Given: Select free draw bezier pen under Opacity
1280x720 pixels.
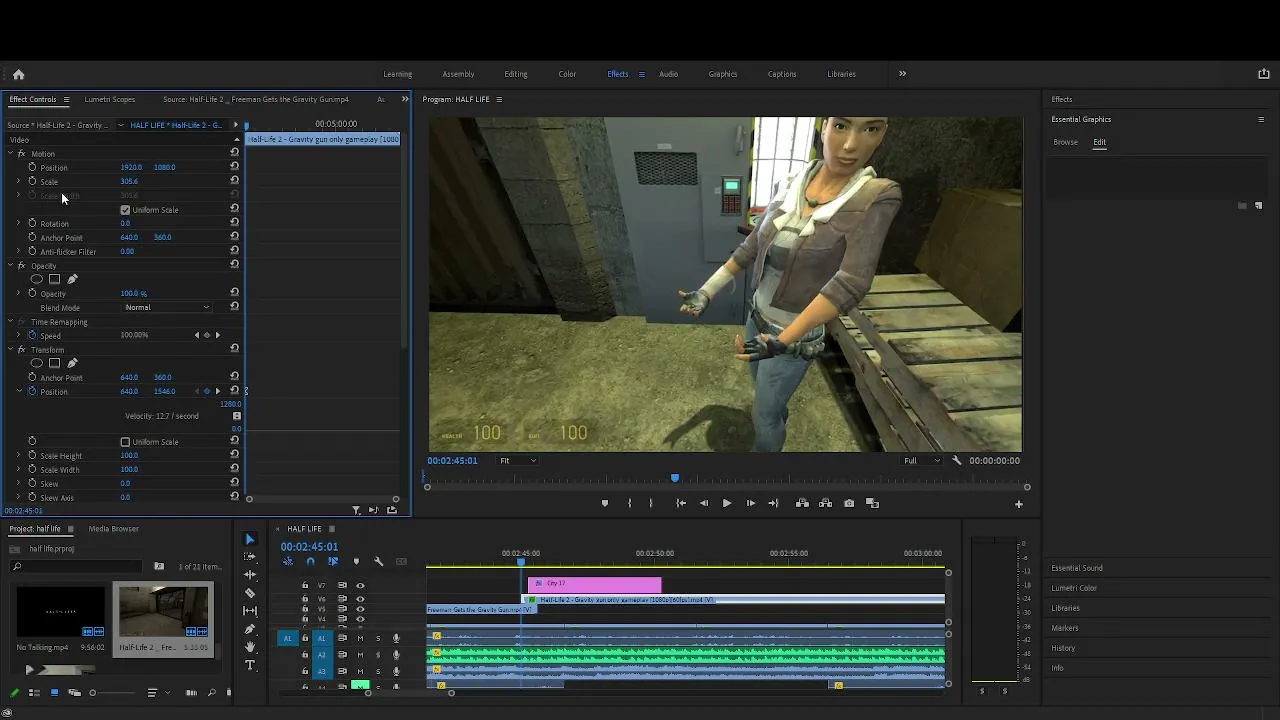Looking at the screenshot, I should pos(72,279).
